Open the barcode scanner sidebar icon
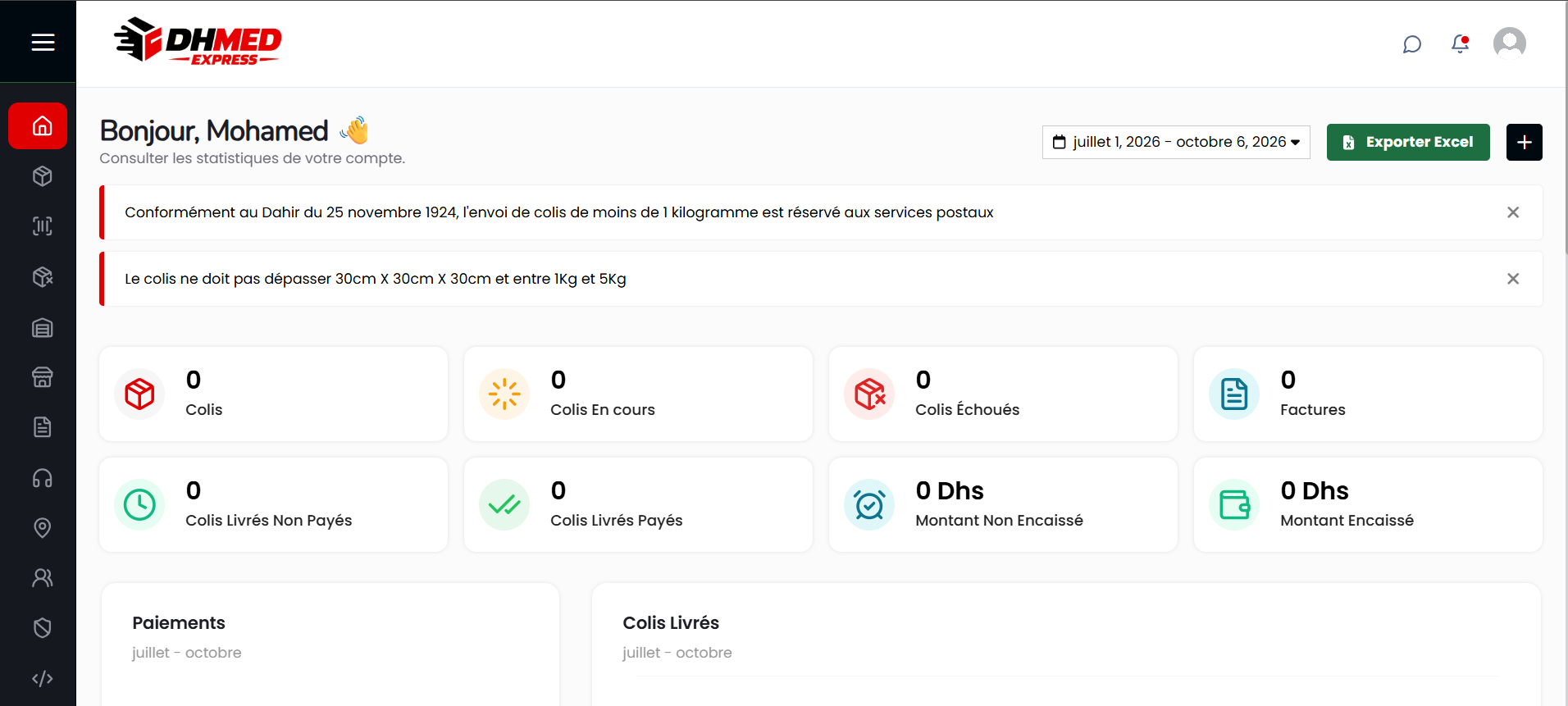 (43, 226)
